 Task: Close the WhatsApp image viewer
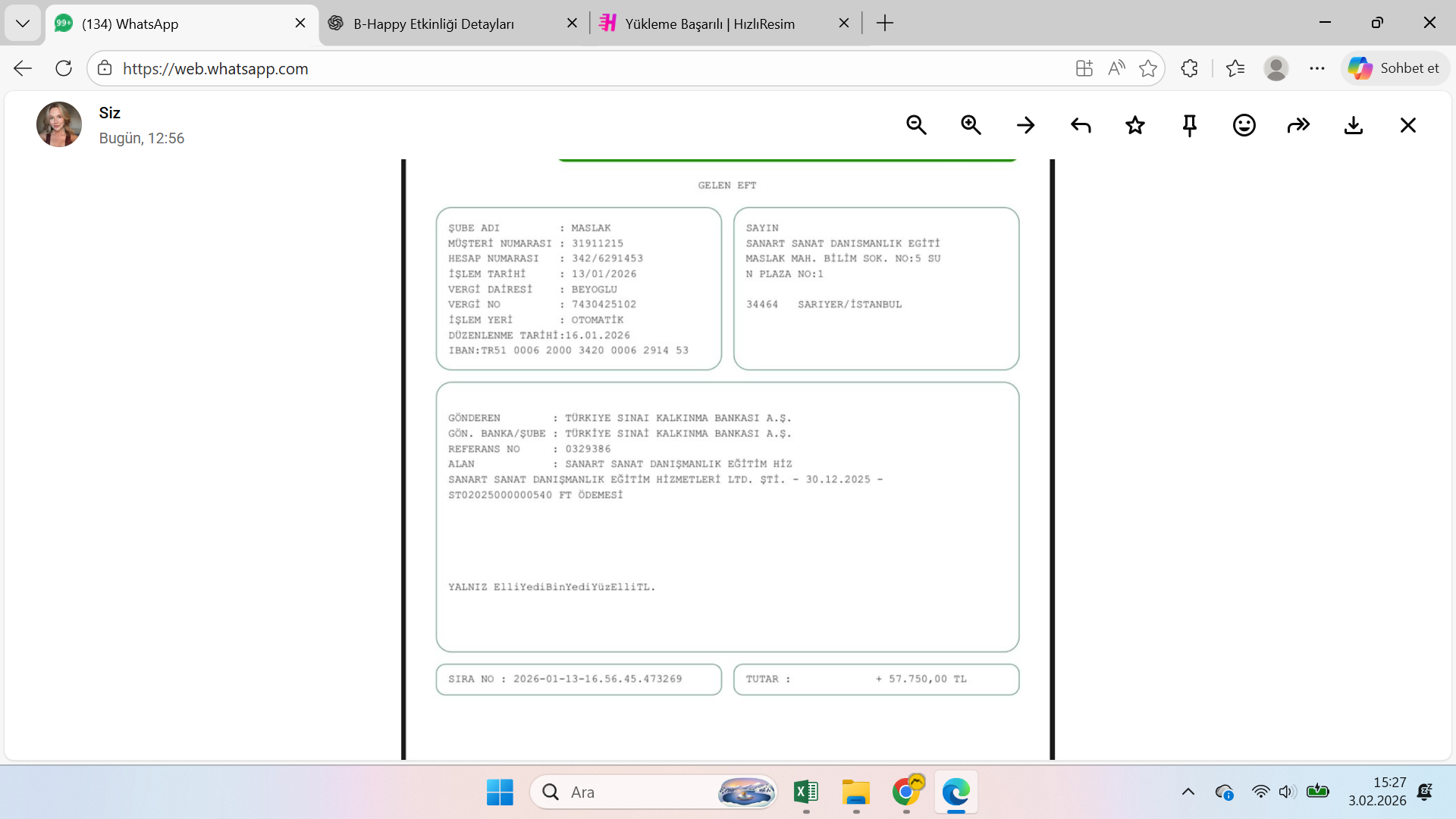click(1408, 125)
